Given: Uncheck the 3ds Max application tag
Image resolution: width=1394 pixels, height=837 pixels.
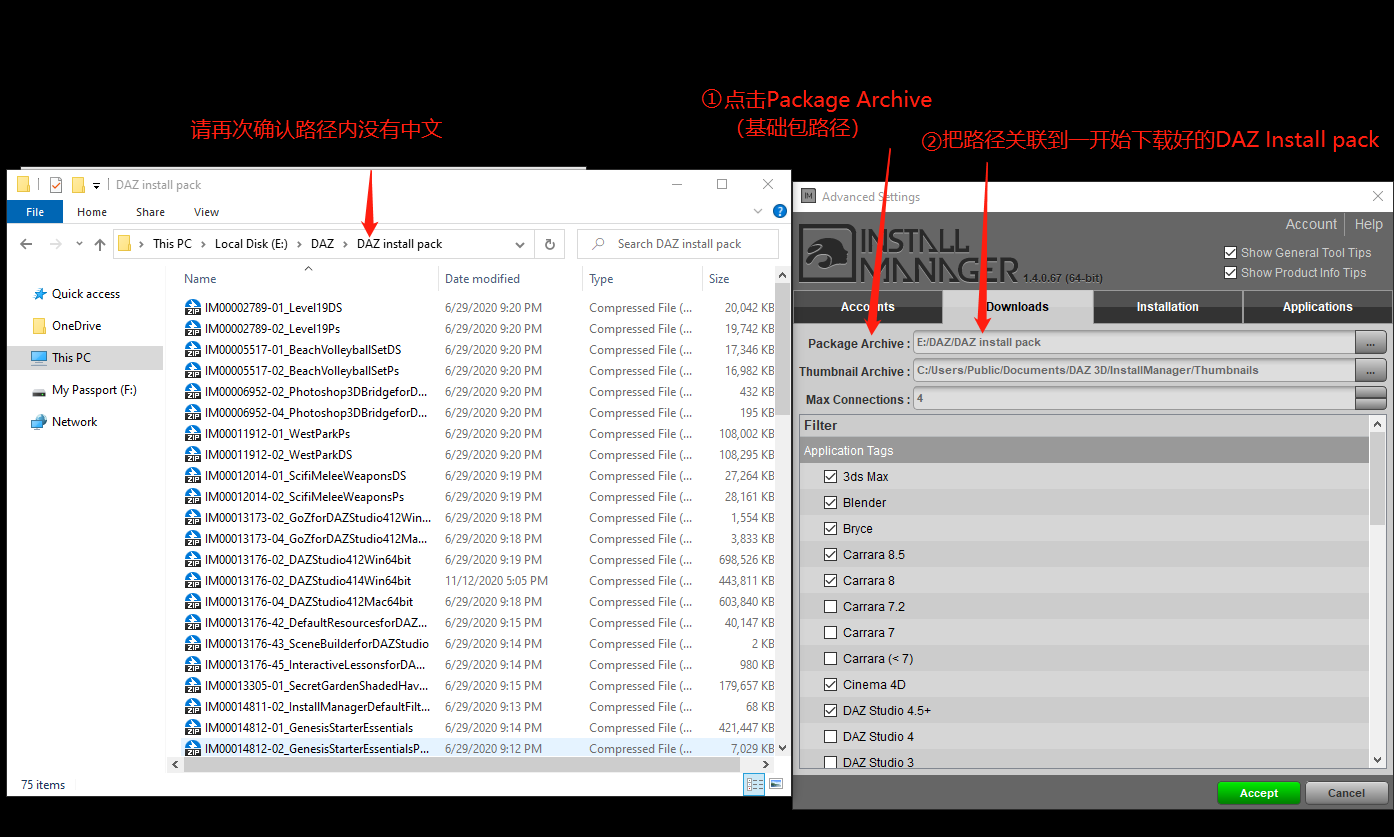Looking at the screenshot, I should (x=830, y=477).
